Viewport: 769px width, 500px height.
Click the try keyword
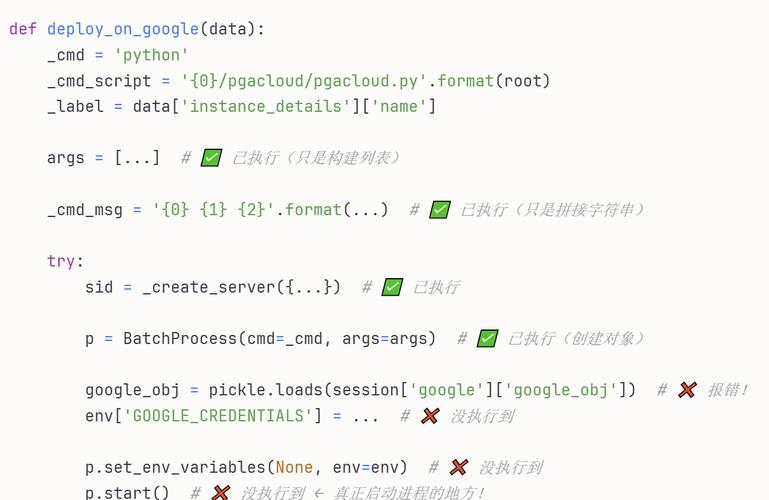click(61, 261)
